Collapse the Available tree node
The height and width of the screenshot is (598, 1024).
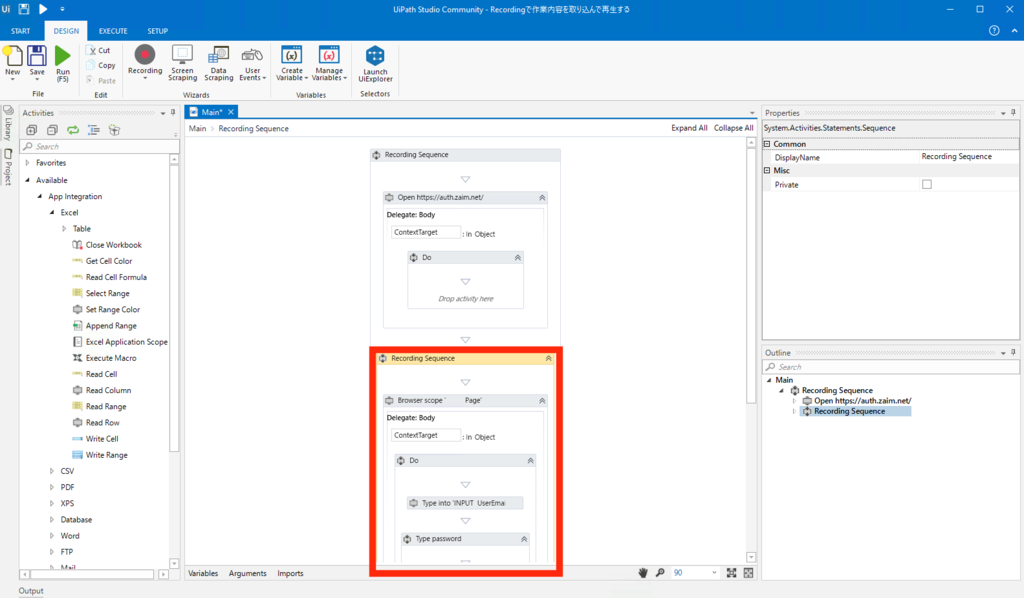[27, 180]
